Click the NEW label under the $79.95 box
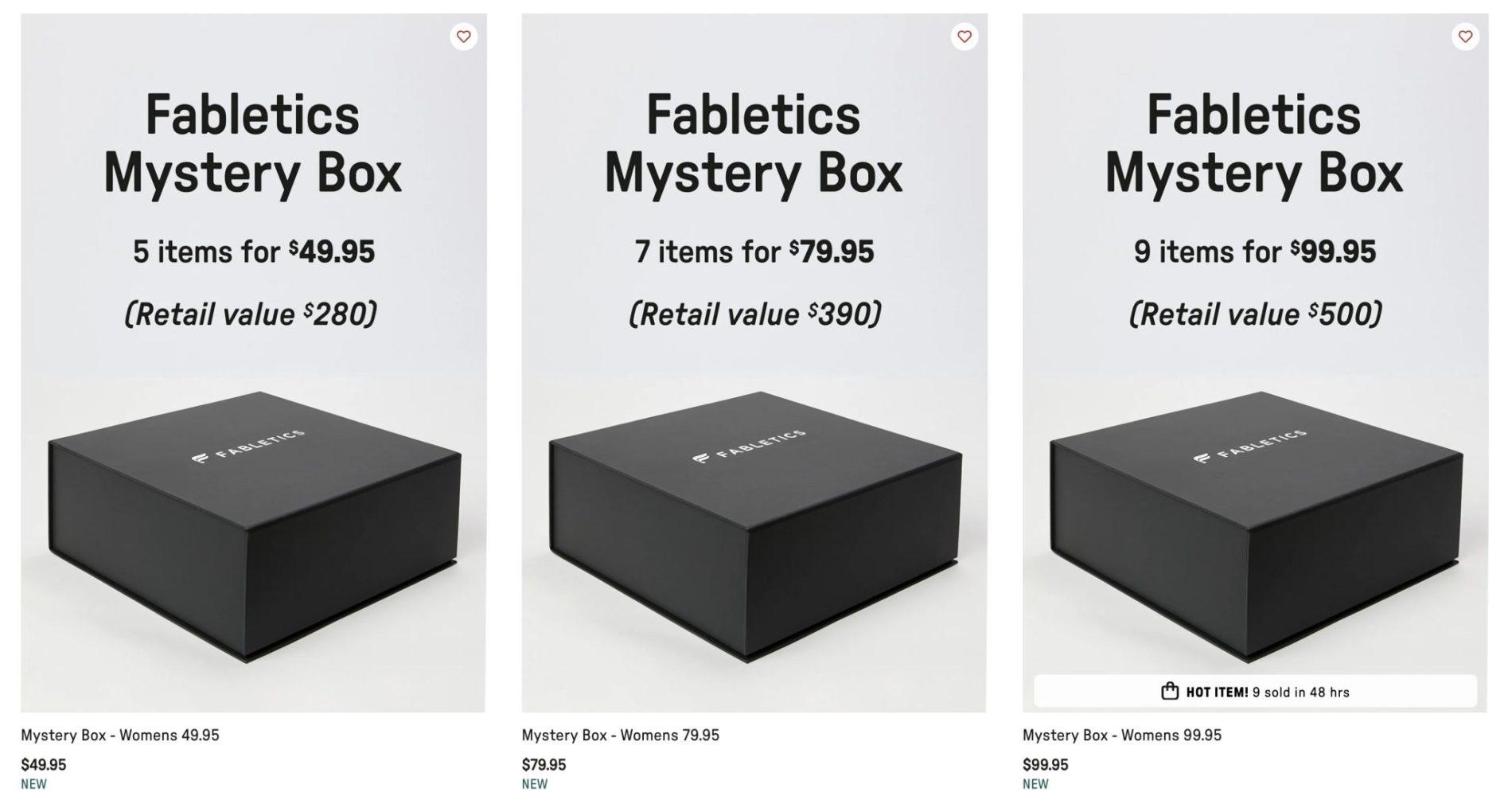Viewport: 1512px width, 804px height. (x=535, y=784)
